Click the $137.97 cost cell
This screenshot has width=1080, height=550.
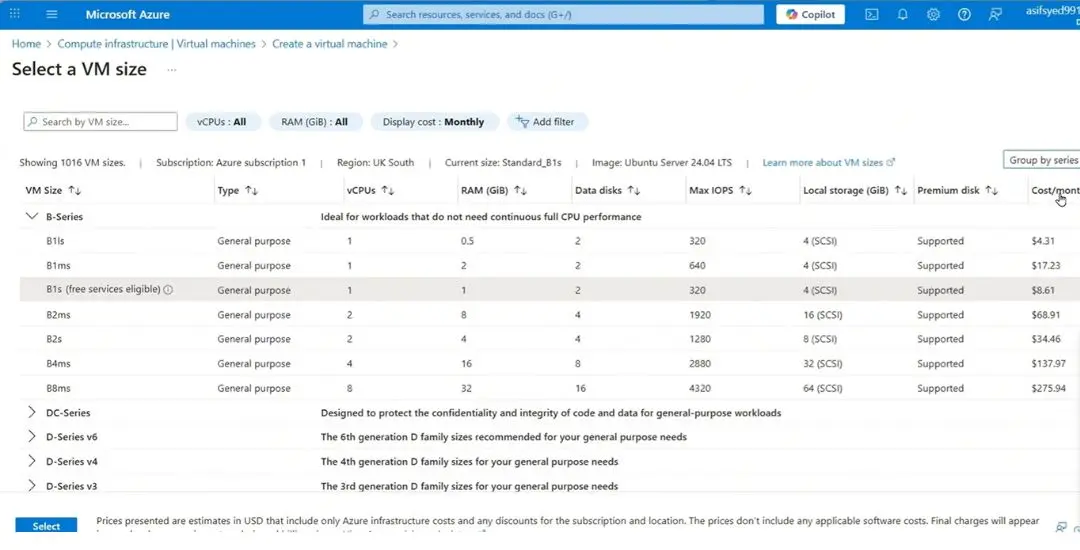tap(1048, 363)
